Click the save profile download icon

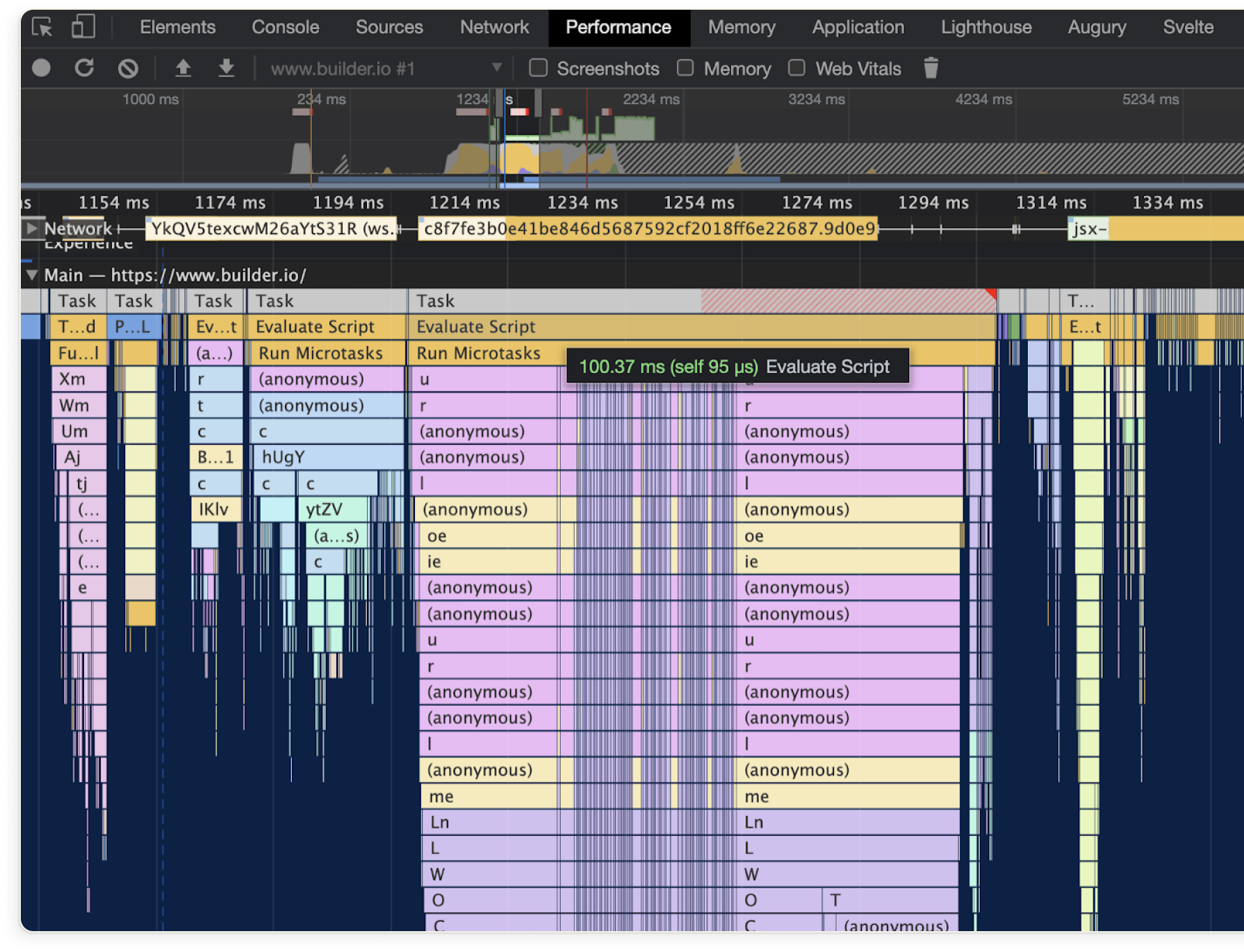(x=226, y=68)
